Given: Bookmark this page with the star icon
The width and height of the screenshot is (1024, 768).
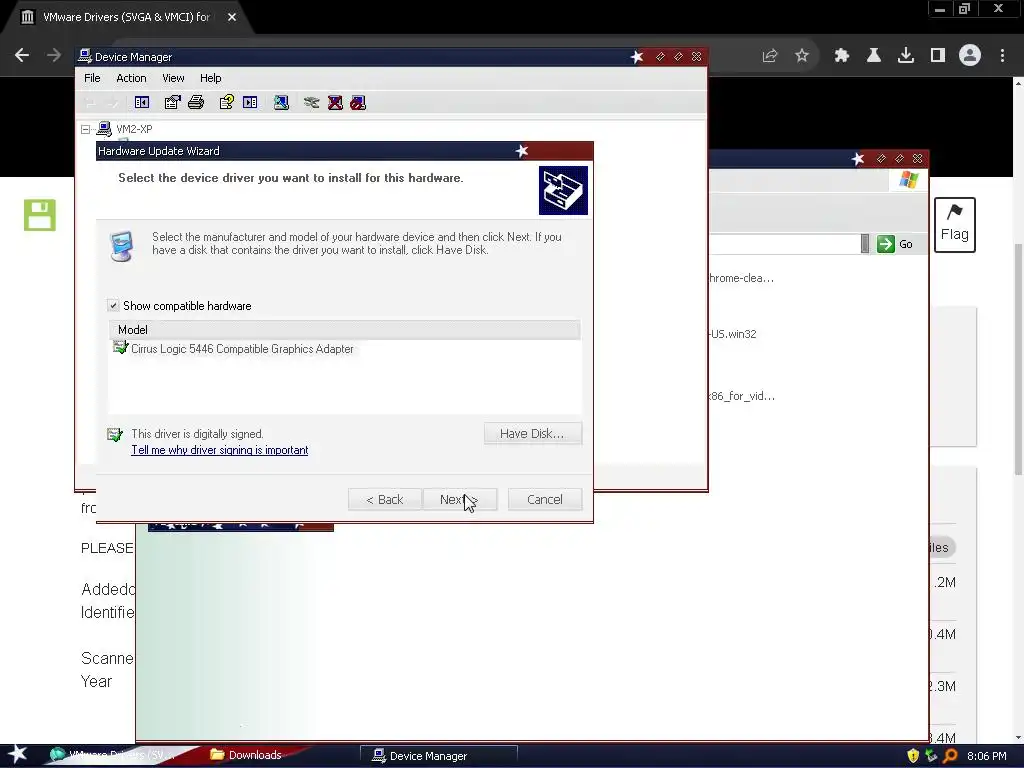Looking at the screenshot, I should pos(802,56).
